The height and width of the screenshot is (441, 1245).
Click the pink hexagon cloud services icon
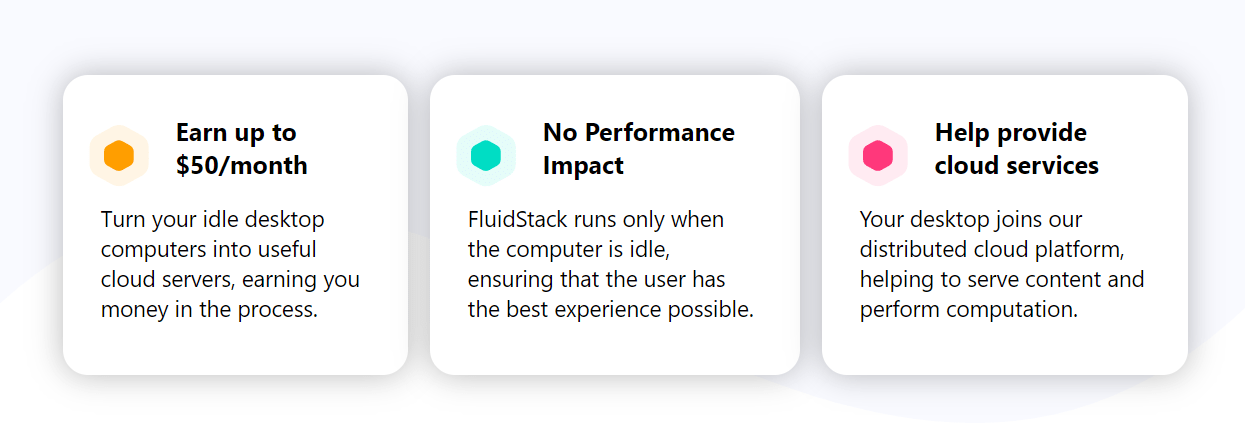[x=878, y=156]
